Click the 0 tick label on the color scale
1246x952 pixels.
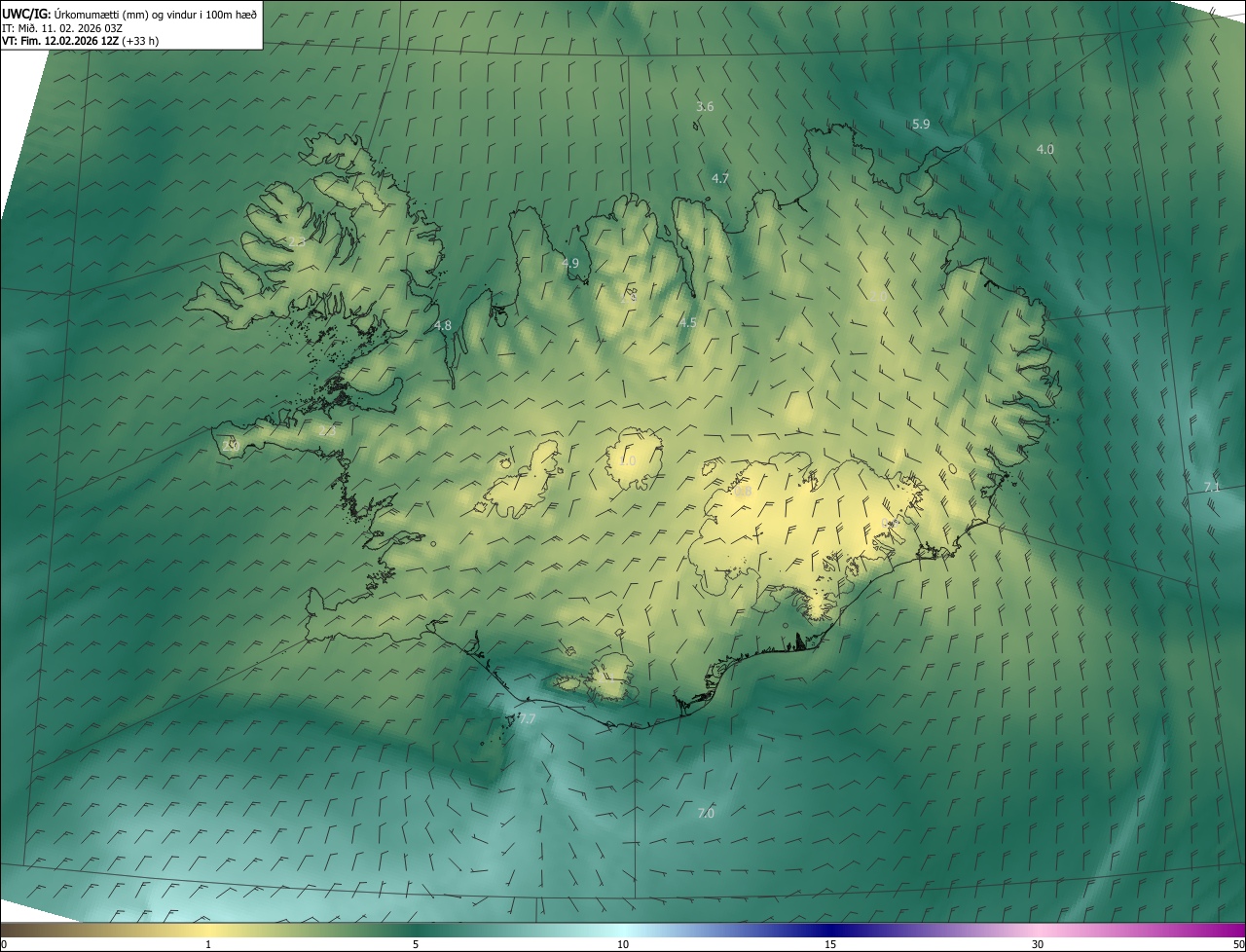(4, 944)
